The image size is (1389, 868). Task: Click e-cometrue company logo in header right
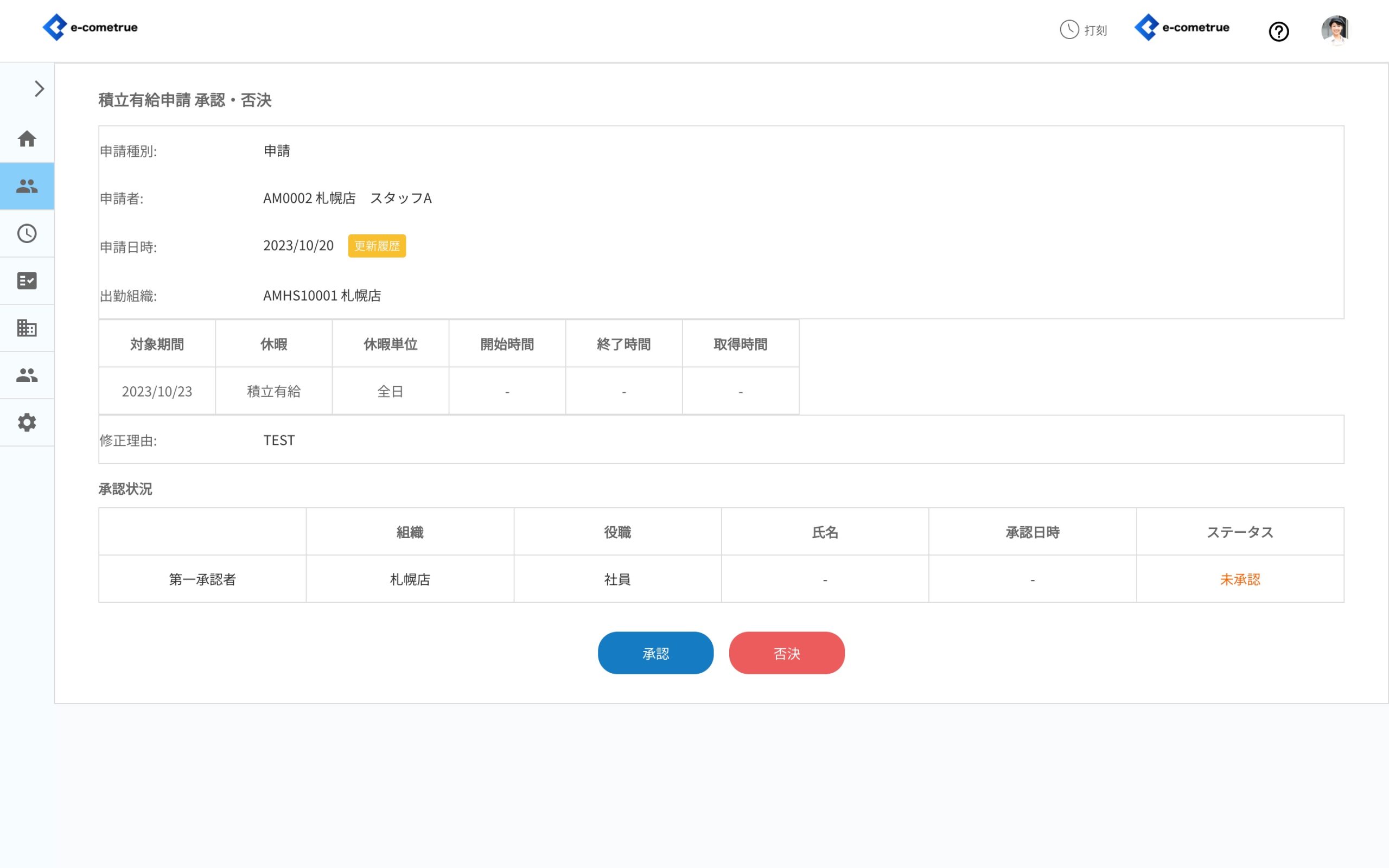[1182, 27]
